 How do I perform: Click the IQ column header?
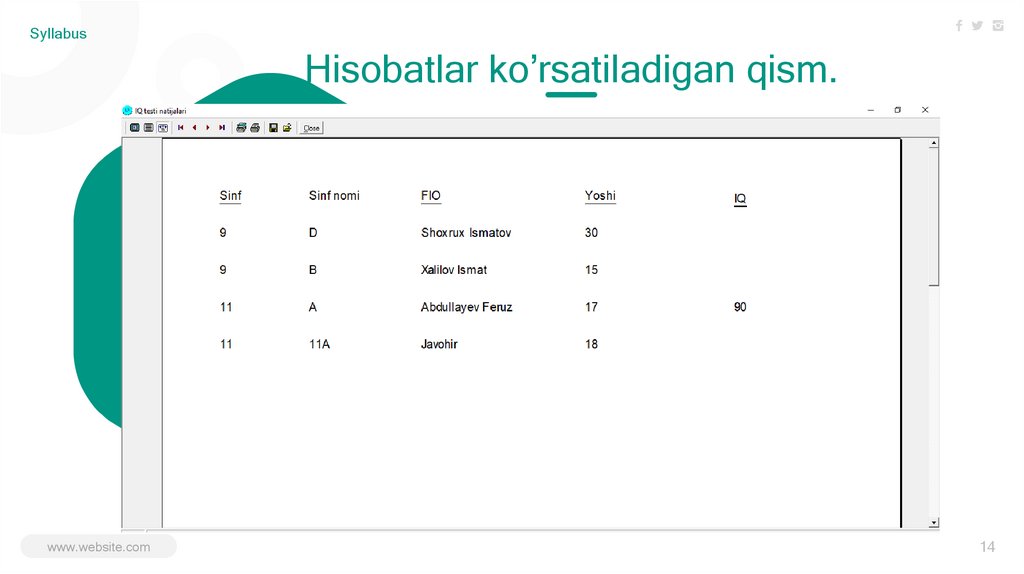(740, 199)
